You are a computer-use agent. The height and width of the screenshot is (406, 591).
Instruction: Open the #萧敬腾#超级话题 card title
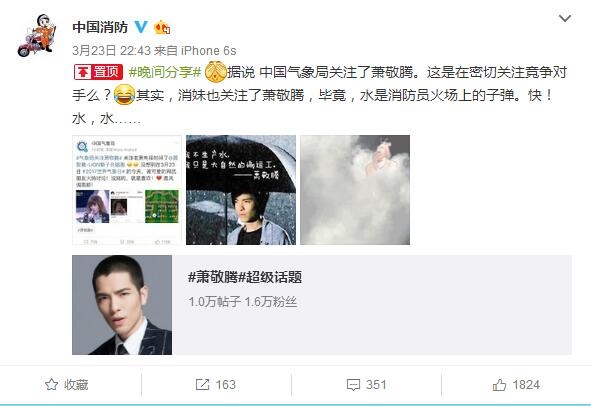point(245,277)
